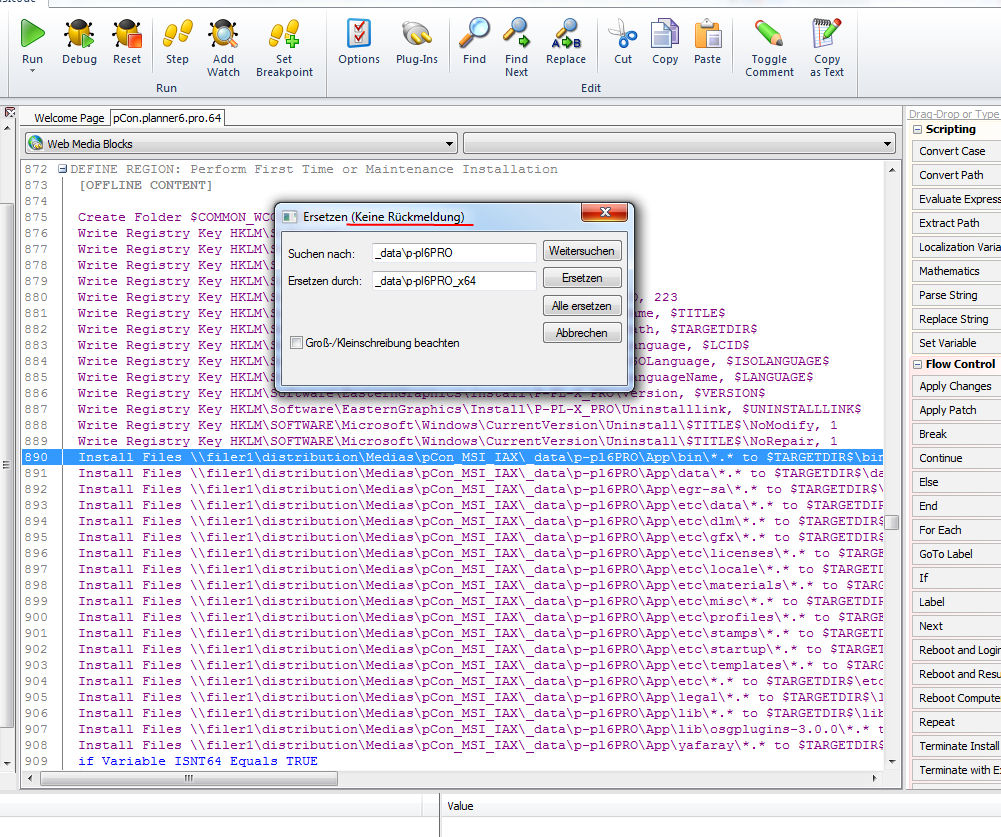Select Break command

[956, 434]
